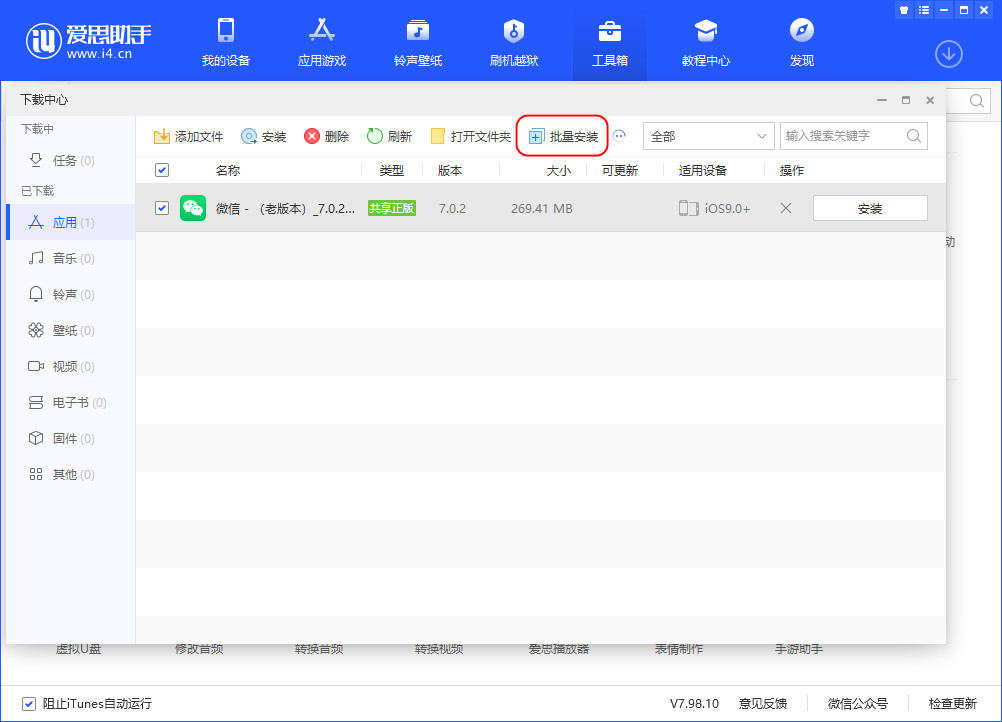Sort by 版本 column header
This screenshot has height=722, width=1002.
click(450, 171)
